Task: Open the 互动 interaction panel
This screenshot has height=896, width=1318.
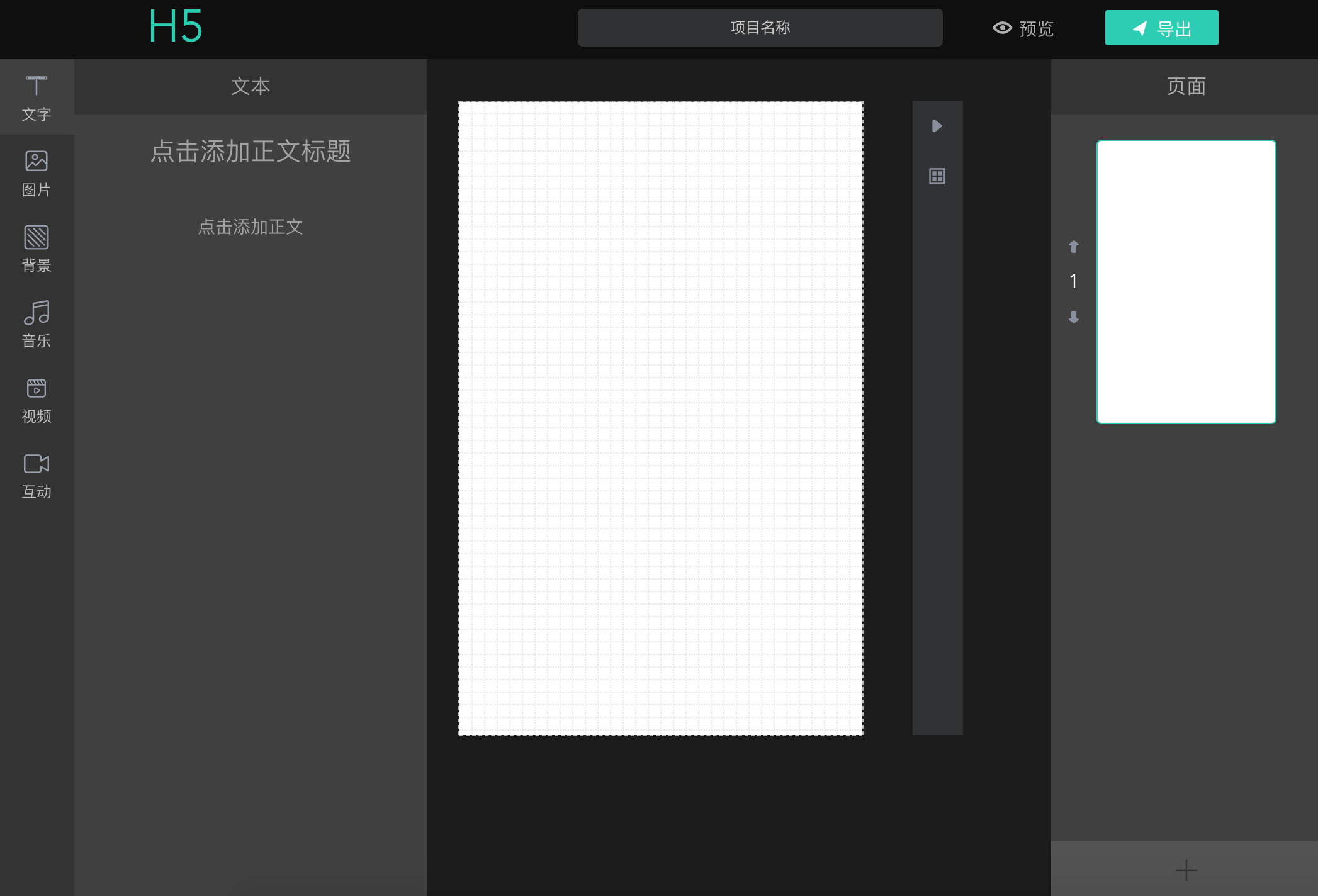Action: (x=36, y=475)
